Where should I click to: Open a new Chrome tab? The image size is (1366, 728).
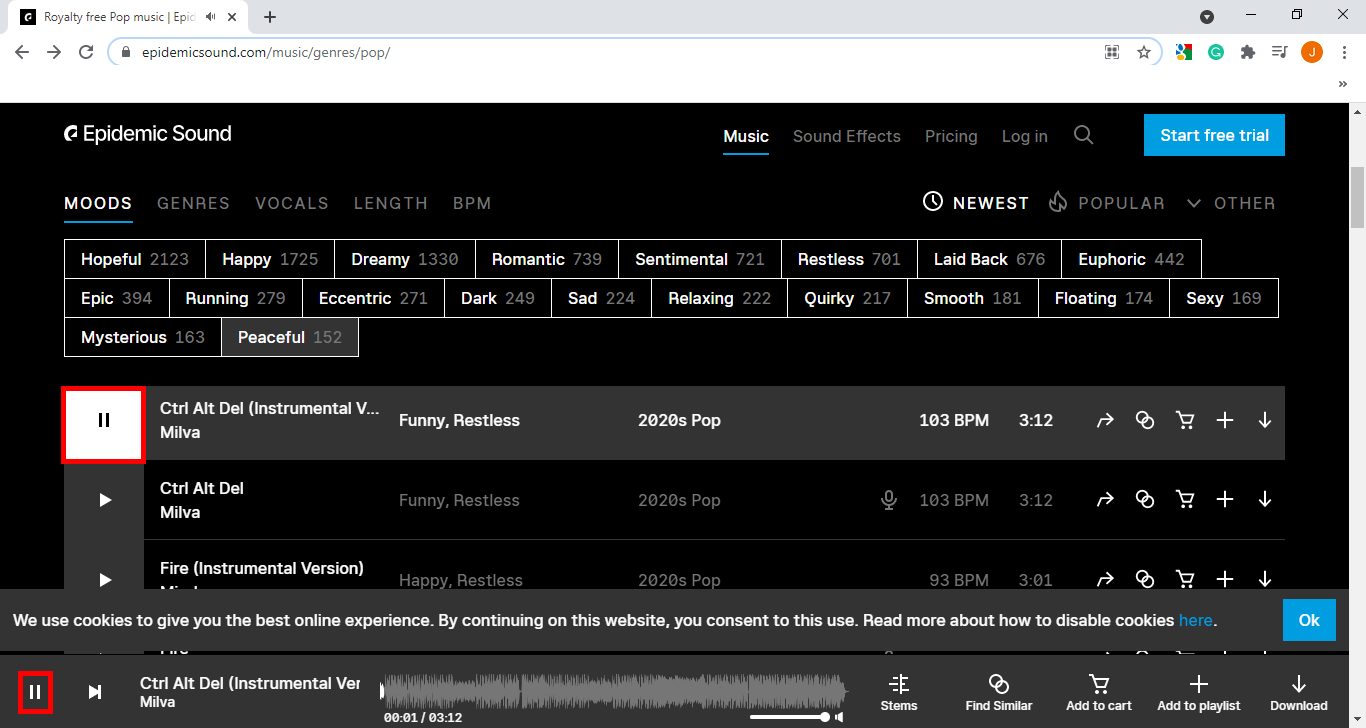[x=270, y=17]
